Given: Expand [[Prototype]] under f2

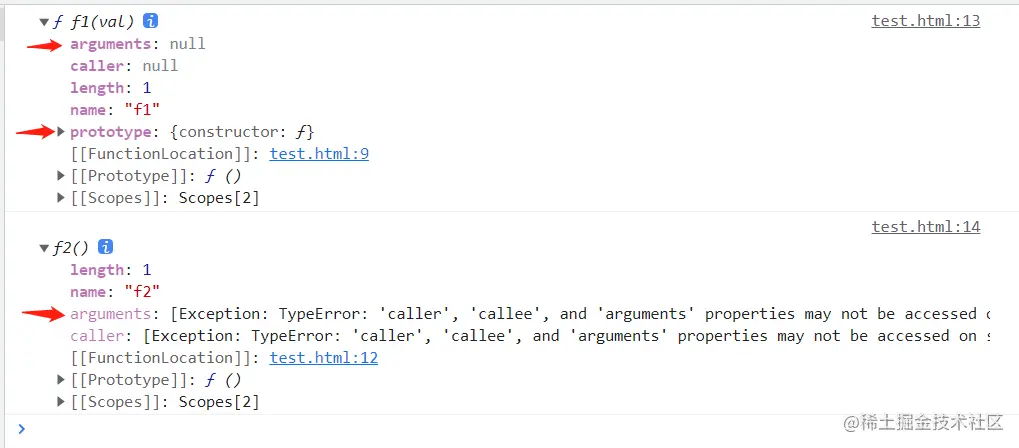Looking at the screenshot, I should (x=62, y=380).
